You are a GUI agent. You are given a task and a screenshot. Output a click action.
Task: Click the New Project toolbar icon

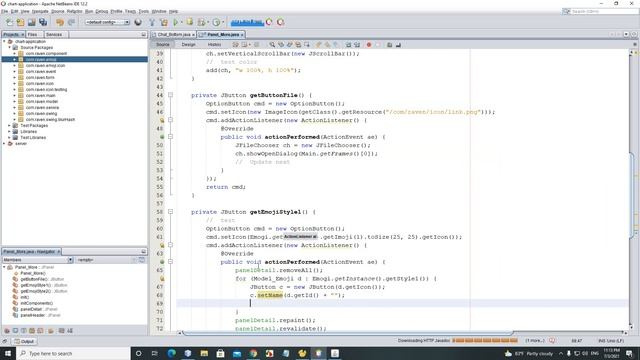[20, 22]
